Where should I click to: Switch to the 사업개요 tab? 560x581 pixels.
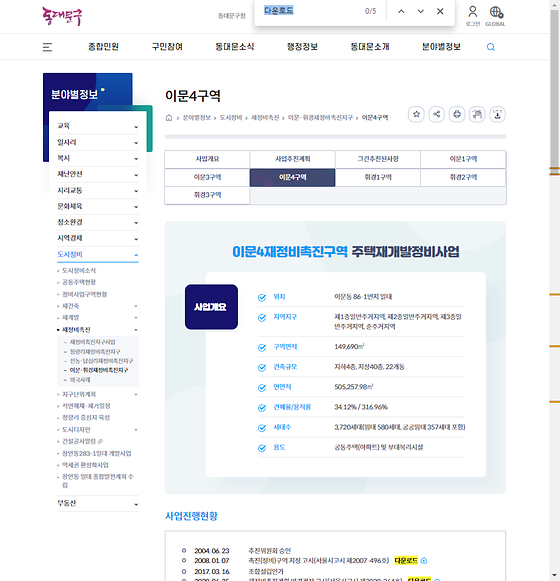(x=207, y=159)
